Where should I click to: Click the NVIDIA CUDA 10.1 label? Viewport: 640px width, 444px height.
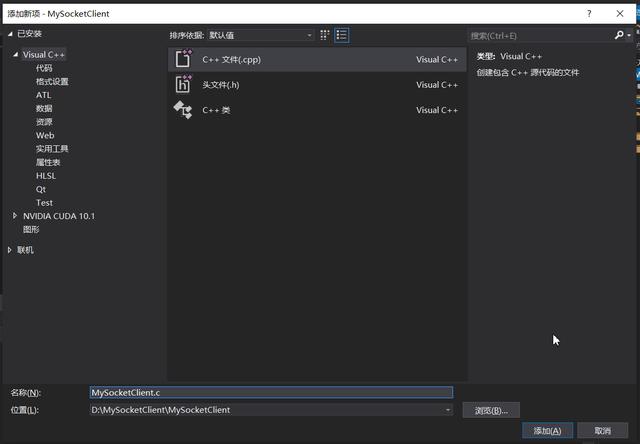59,216
